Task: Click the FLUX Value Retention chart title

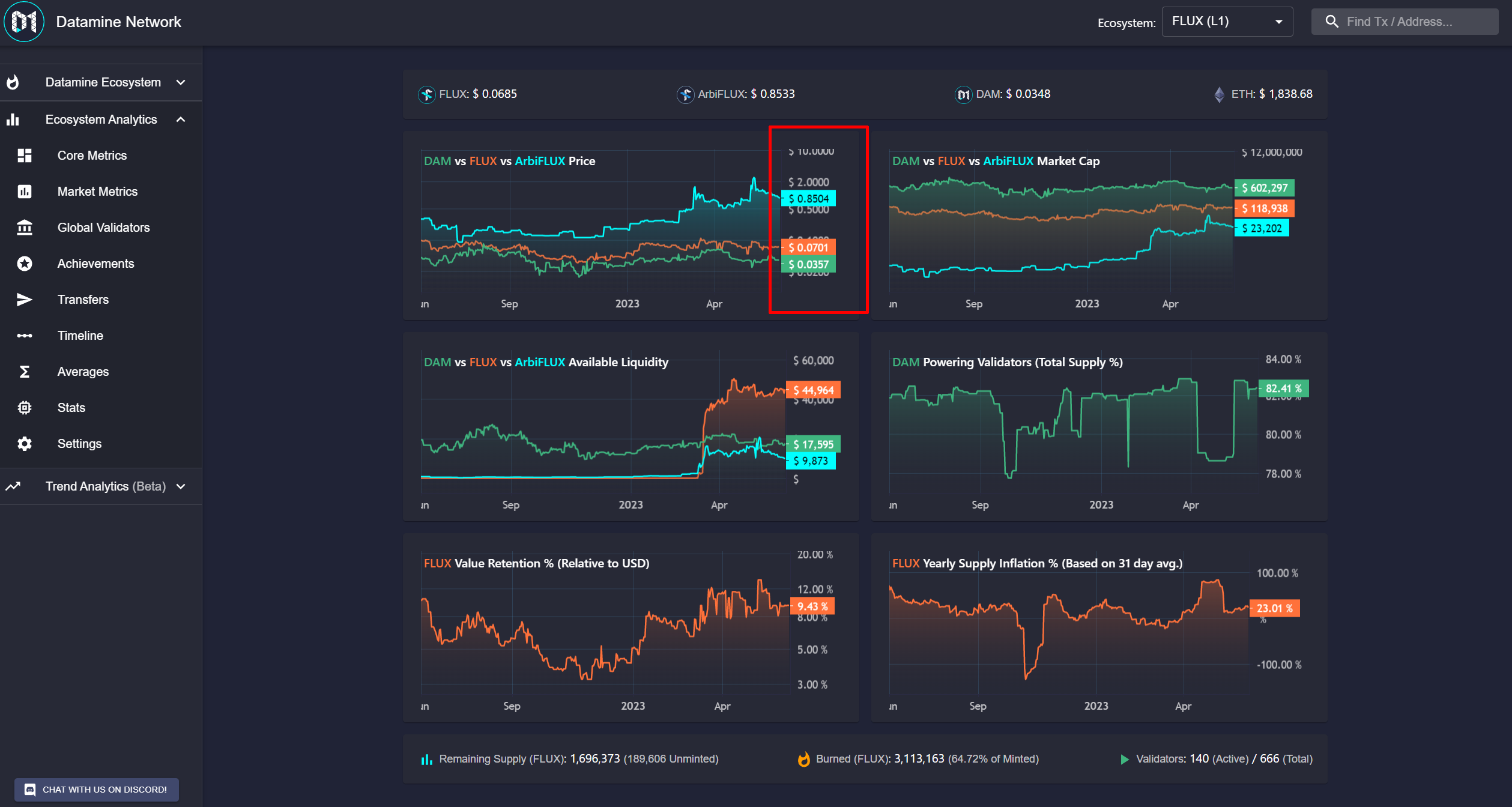Action: point(536,563)
